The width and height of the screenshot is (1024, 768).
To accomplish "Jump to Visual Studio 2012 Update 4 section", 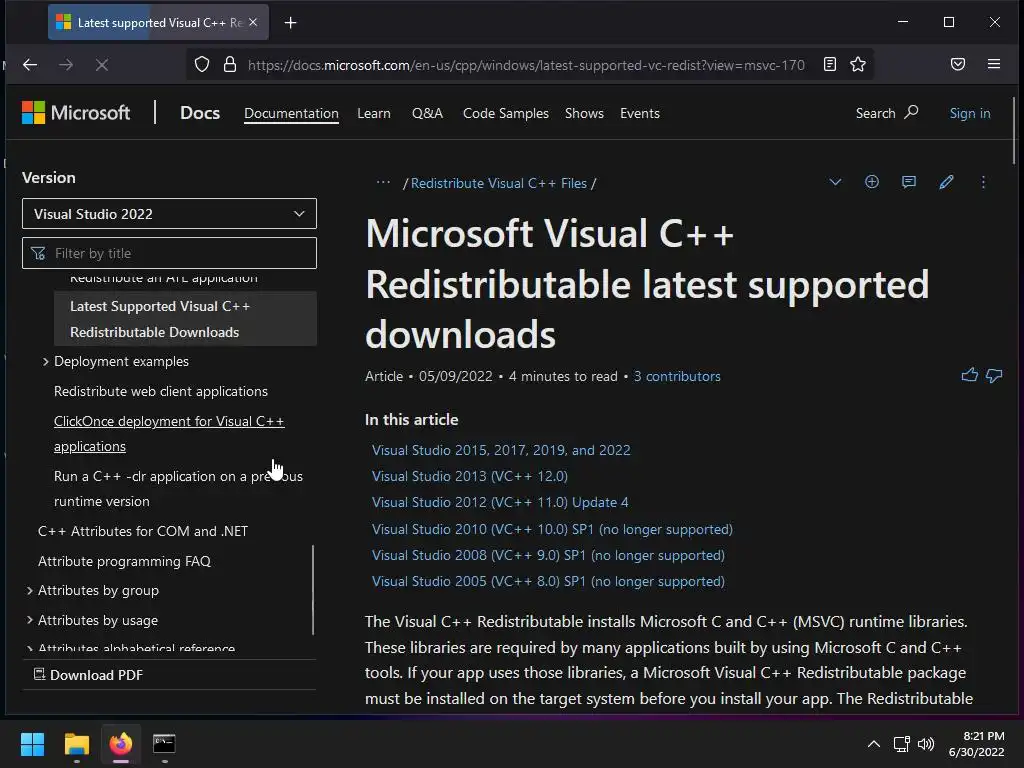I will click(500, 502).
